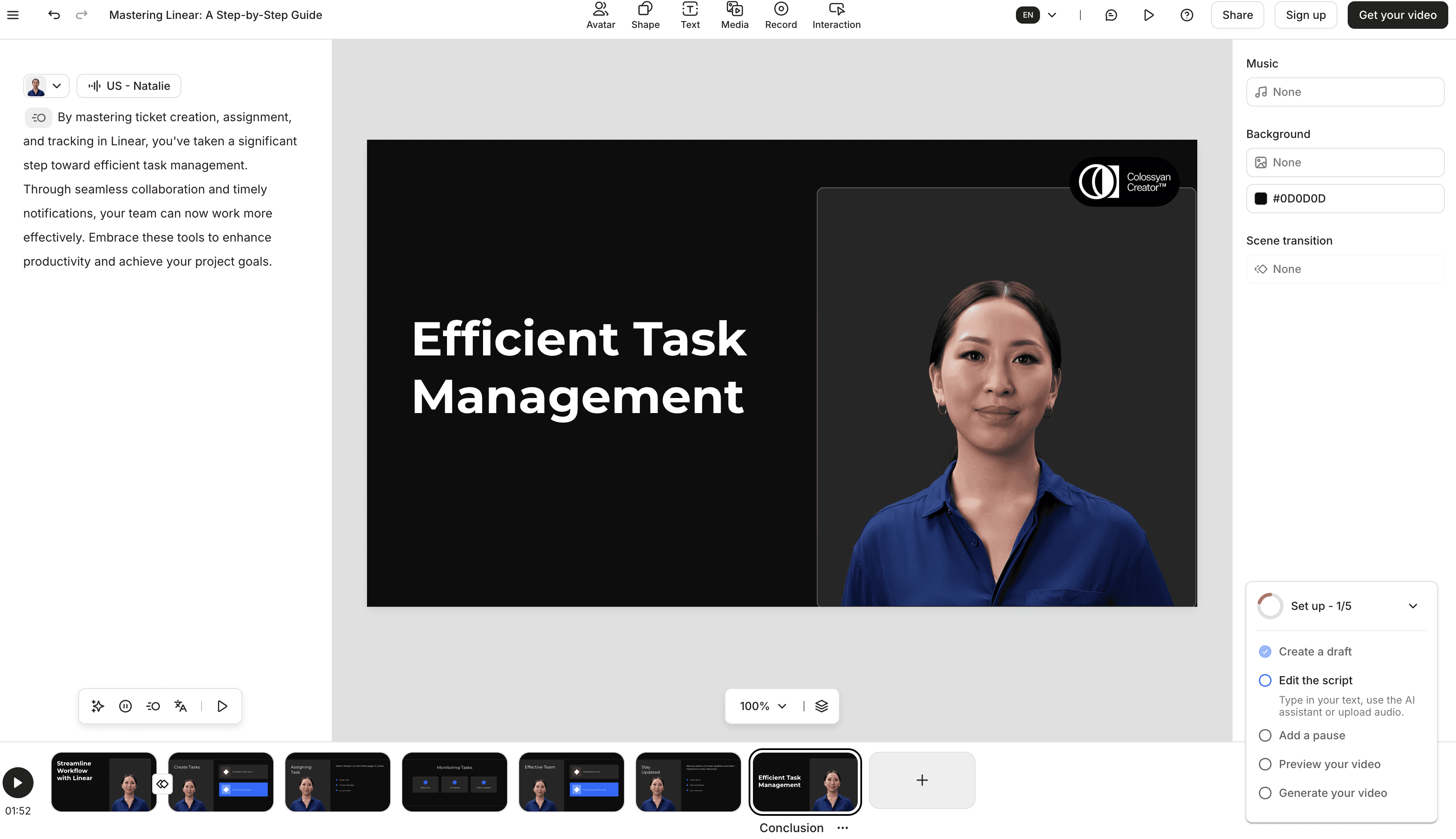1456x839 pixels.
Task: Open the comments icon
Action: 1111,15
